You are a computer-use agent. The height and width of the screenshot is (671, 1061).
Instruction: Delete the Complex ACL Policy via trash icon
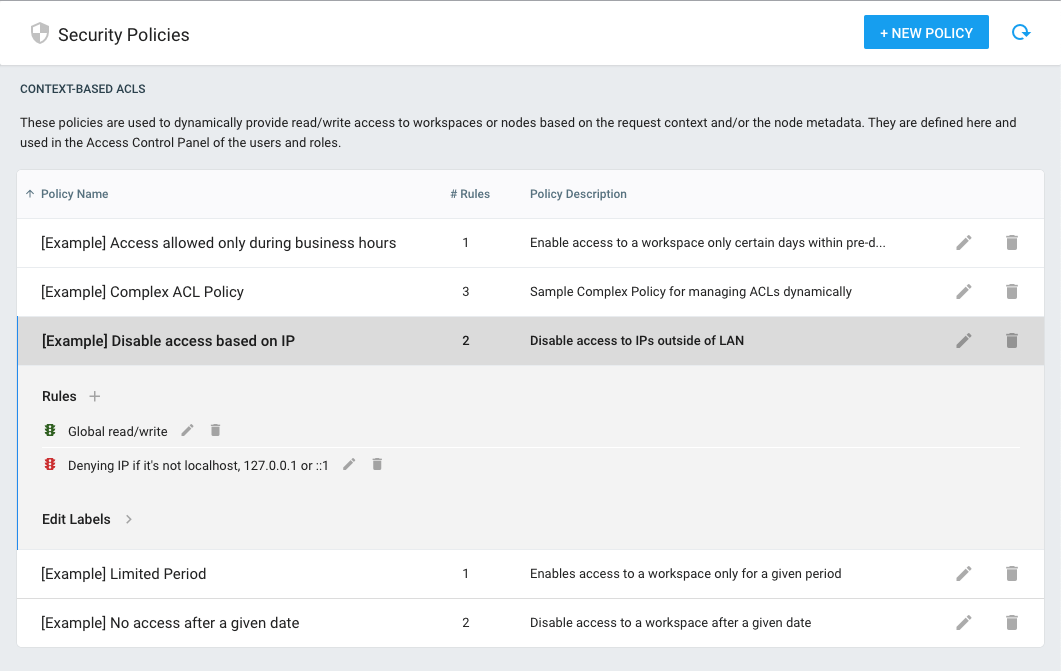point(1012,292)
